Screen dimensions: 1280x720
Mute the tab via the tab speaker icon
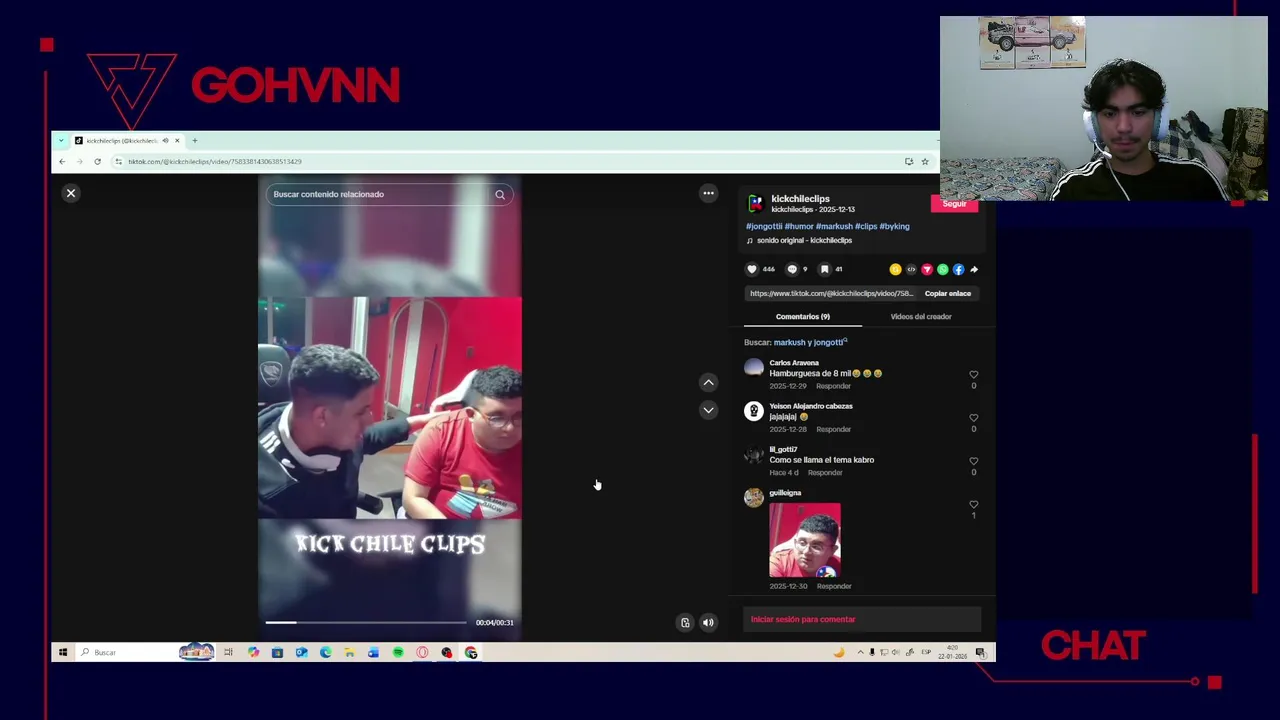(x=165, y=141)
